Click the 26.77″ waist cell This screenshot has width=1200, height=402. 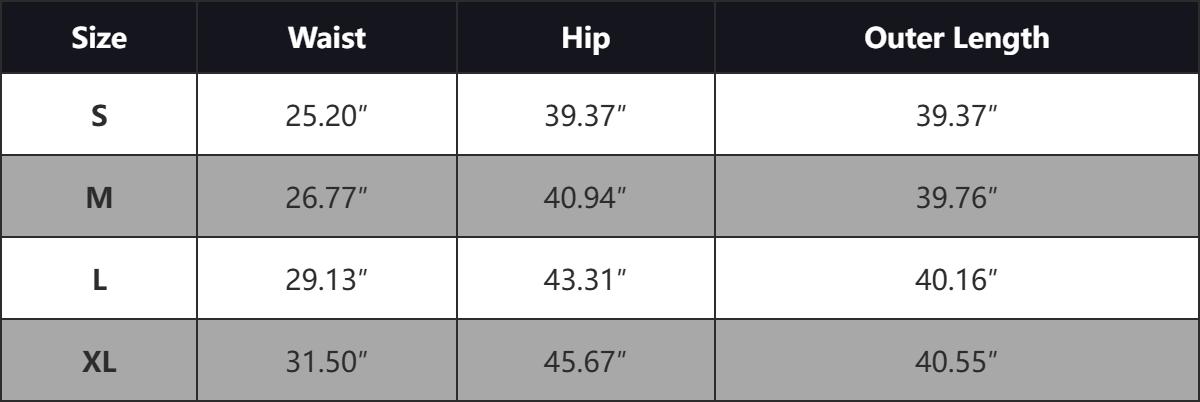click(x=327, y=198)
